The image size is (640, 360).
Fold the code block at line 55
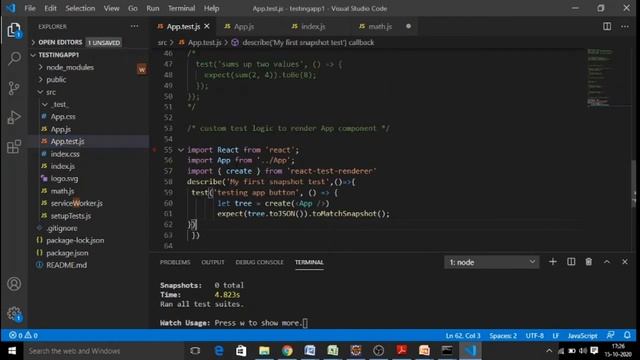click(x=181, y=150)
